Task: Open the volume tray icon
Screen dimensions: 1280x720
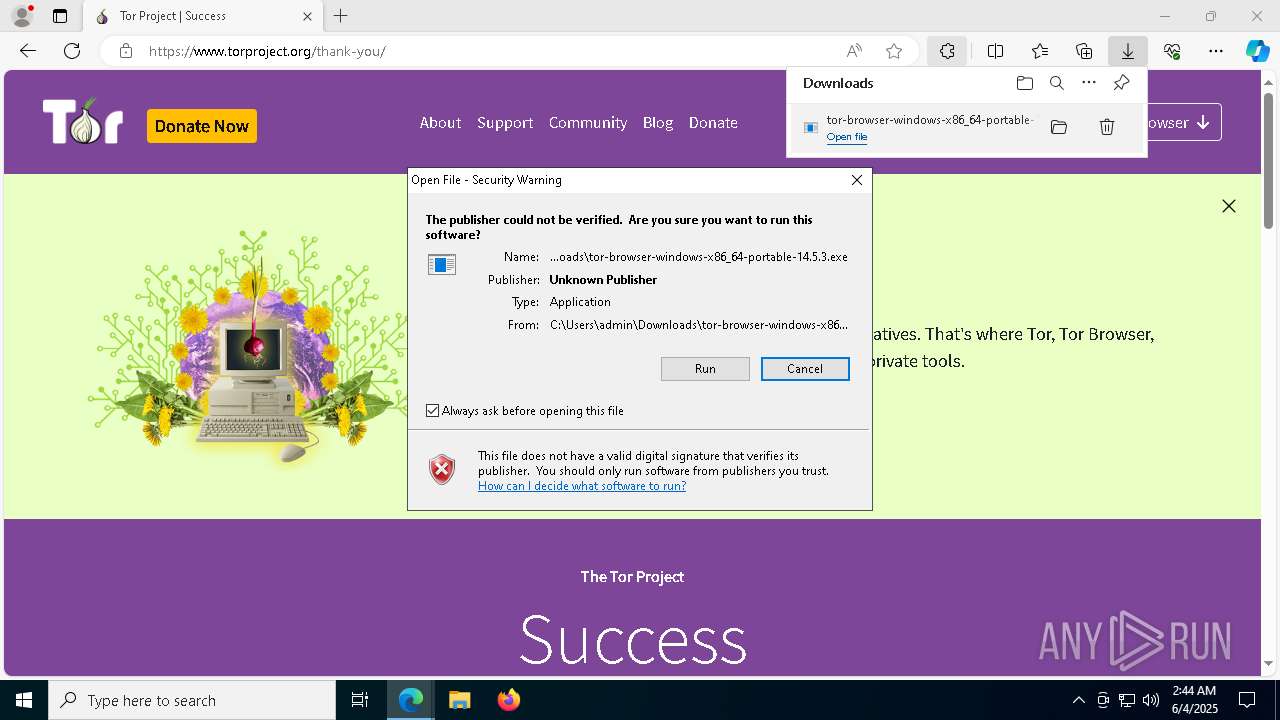Action: pos(1151,700)
